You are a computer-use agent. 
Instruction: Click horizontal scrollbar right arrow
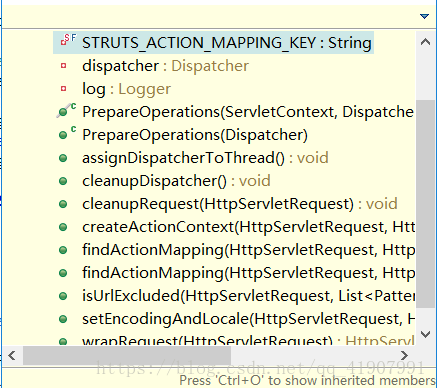click(x=404, y=355)
